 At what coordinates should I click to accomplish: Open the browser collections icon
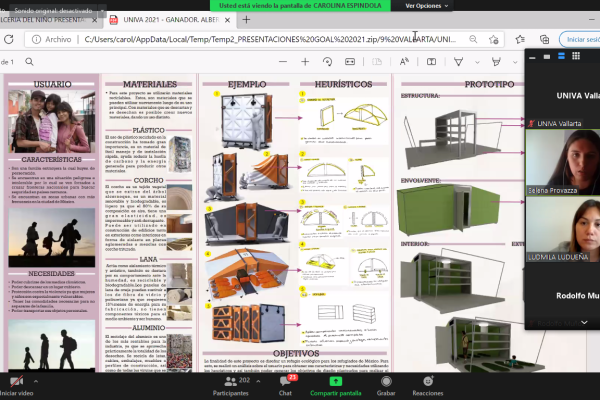[x=544, y=39]
